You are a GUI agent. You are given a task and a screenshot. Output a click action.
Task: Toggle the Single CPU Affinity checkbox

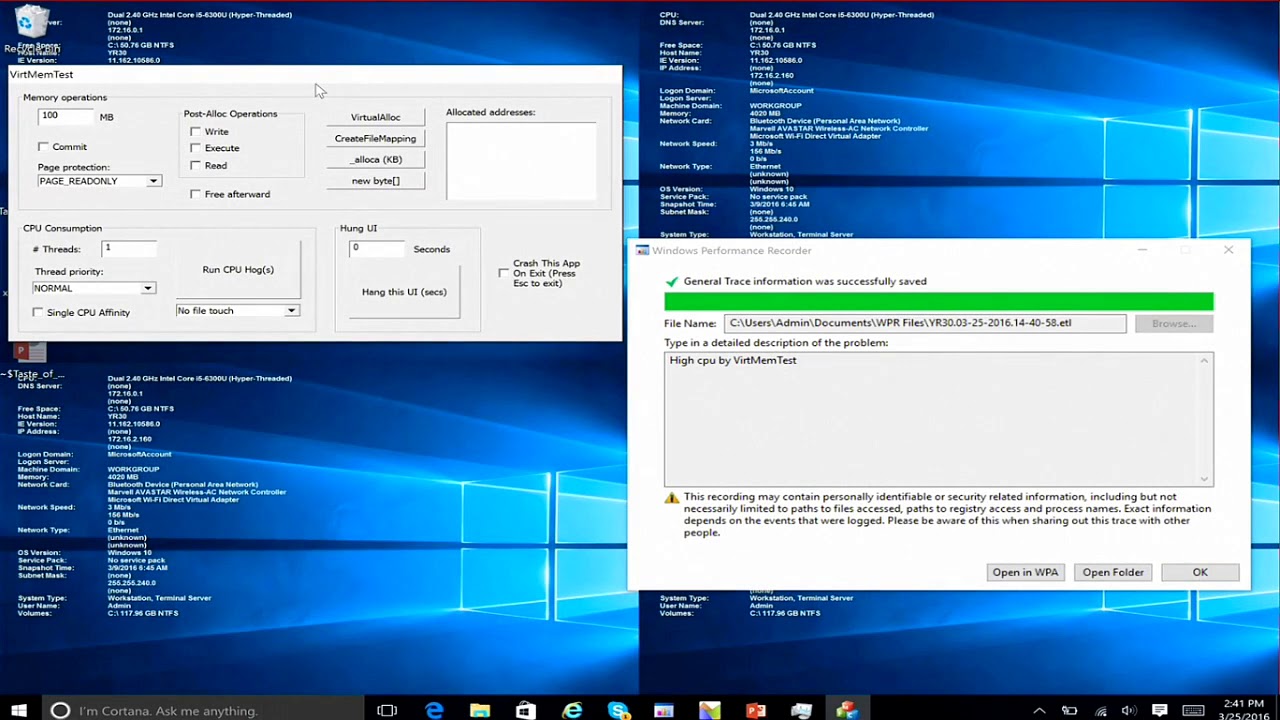tap(38, 312)
